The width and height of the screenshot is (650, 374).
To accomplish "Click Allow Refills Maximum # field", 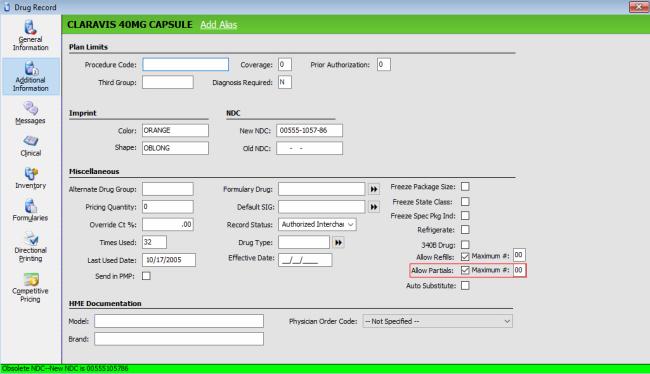I will click(519, 255).
